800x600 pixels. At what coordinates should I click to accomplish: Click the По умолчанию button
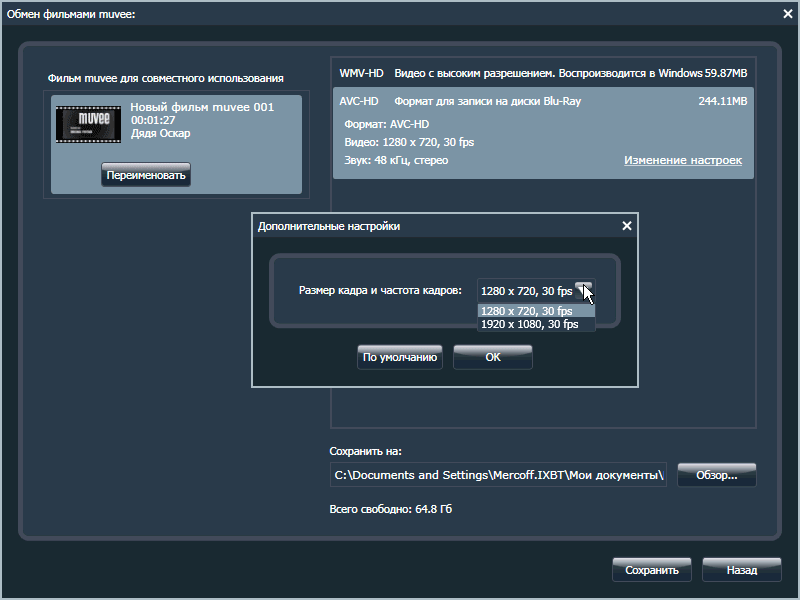399,357
